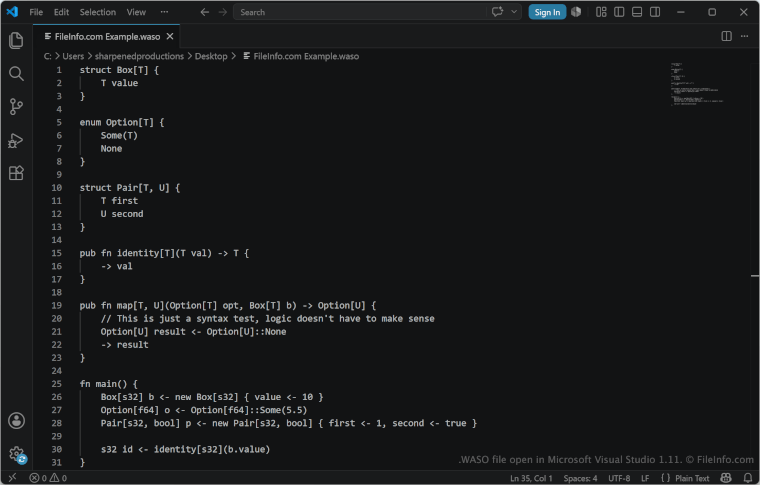The height and width of the screenshot is (485, 760).
Task: Open the Extensions view
Action: tap(16, 173)
